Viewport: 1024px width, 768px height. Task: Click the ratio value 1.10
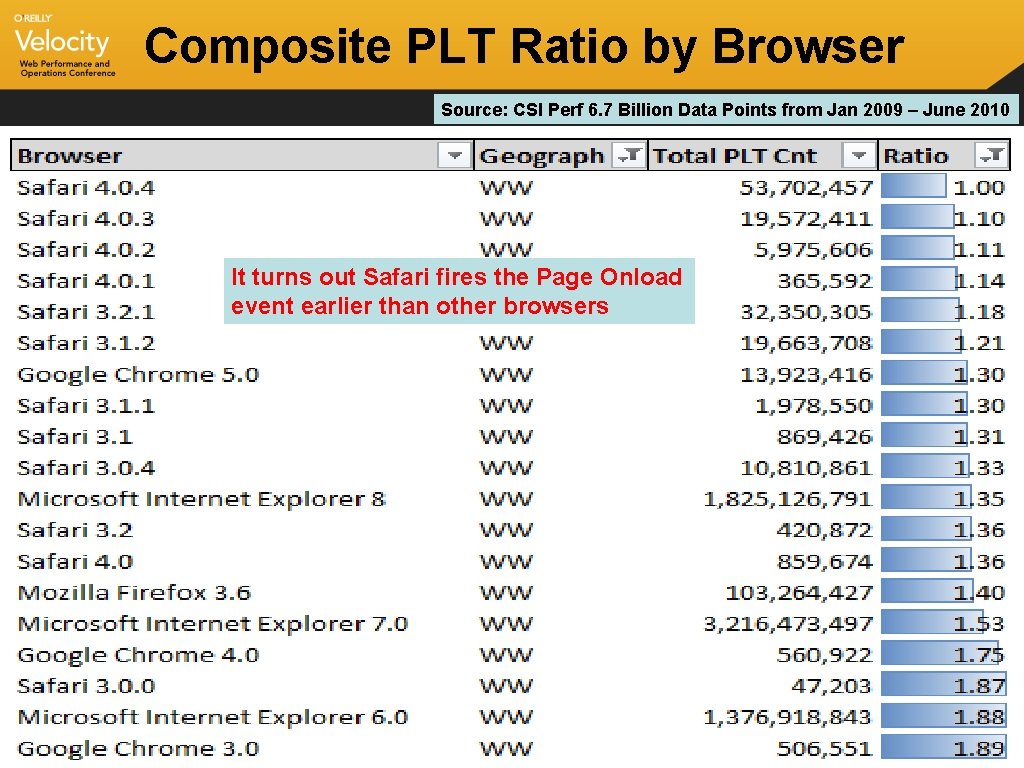[979, 219]
